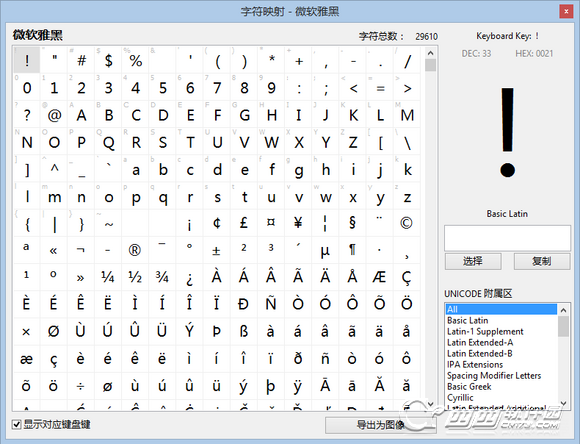Click the 选择 button
This screenshot has width=580, height=444.
tap(473, 261)
